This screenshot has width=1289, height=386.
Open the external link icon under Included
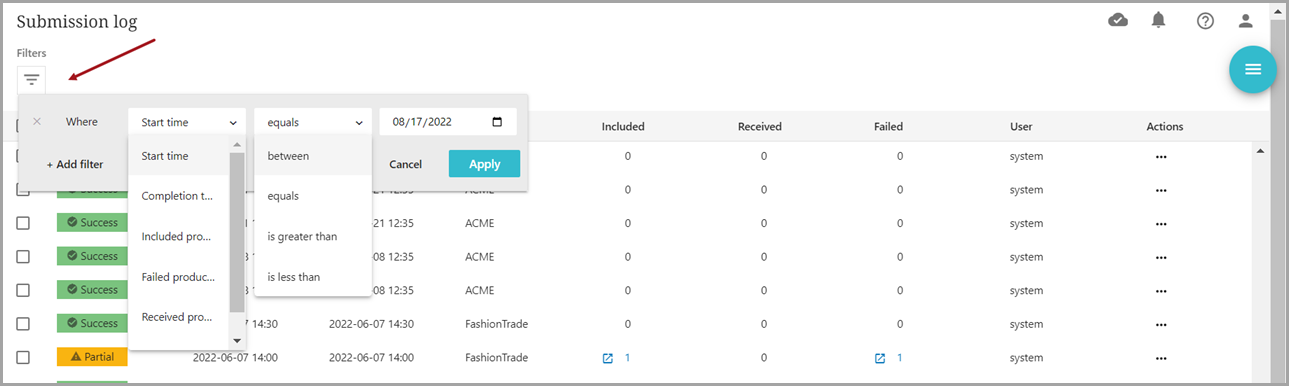click(x=608, y=358)
